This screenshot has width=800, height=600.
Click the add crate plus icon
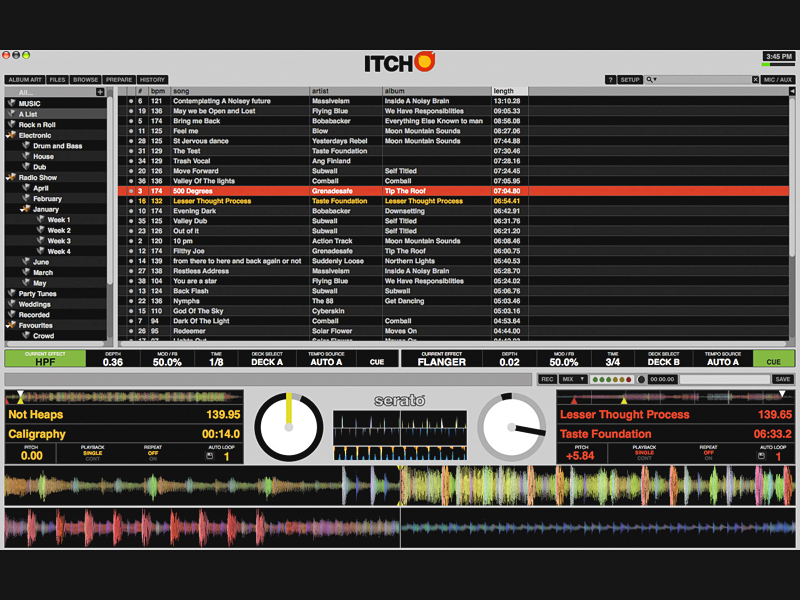[100, 92]
